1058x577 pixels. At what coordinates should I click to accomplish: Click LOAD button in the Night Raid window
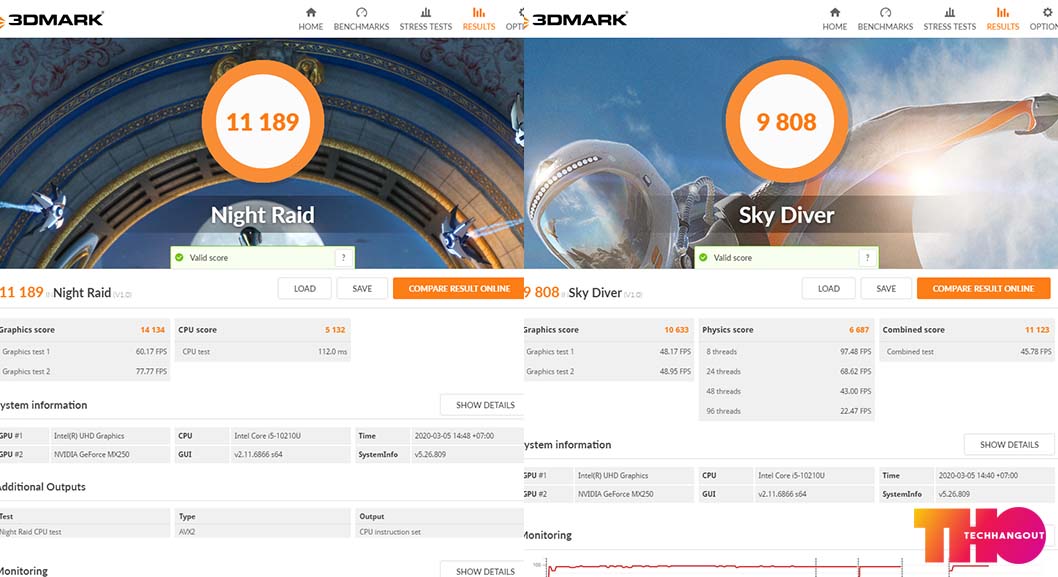click(x=305, y=288)
